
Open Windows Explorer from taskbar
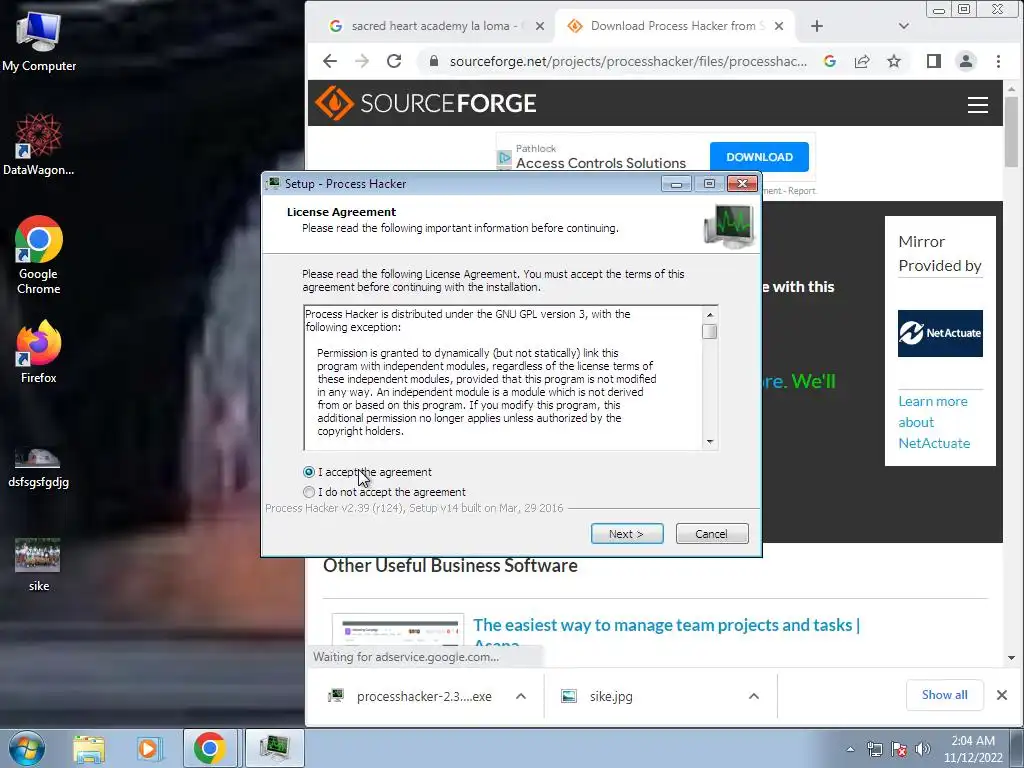click(x=89, y=748)
